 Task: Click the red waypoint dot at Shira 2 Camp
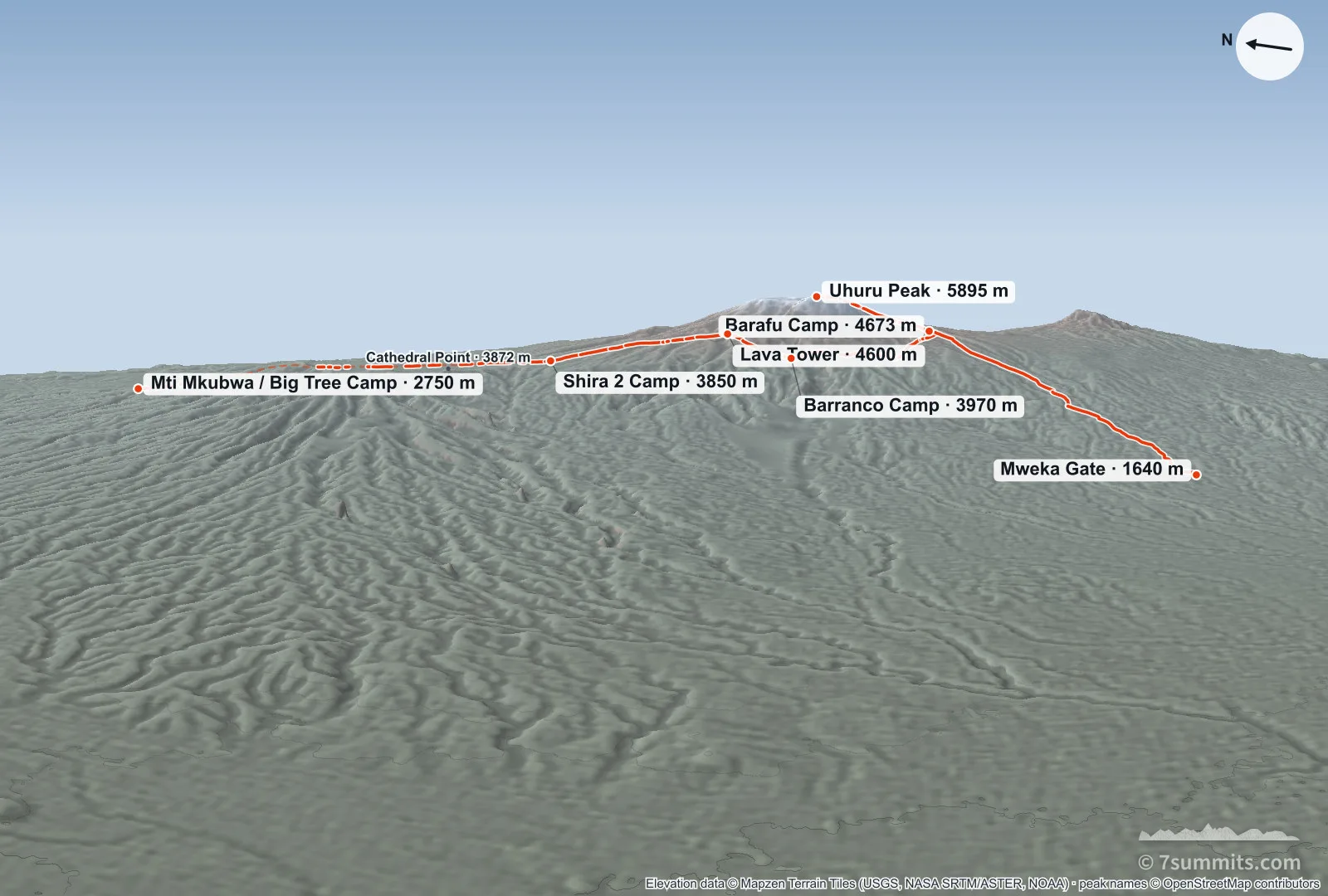coord(549,361)
